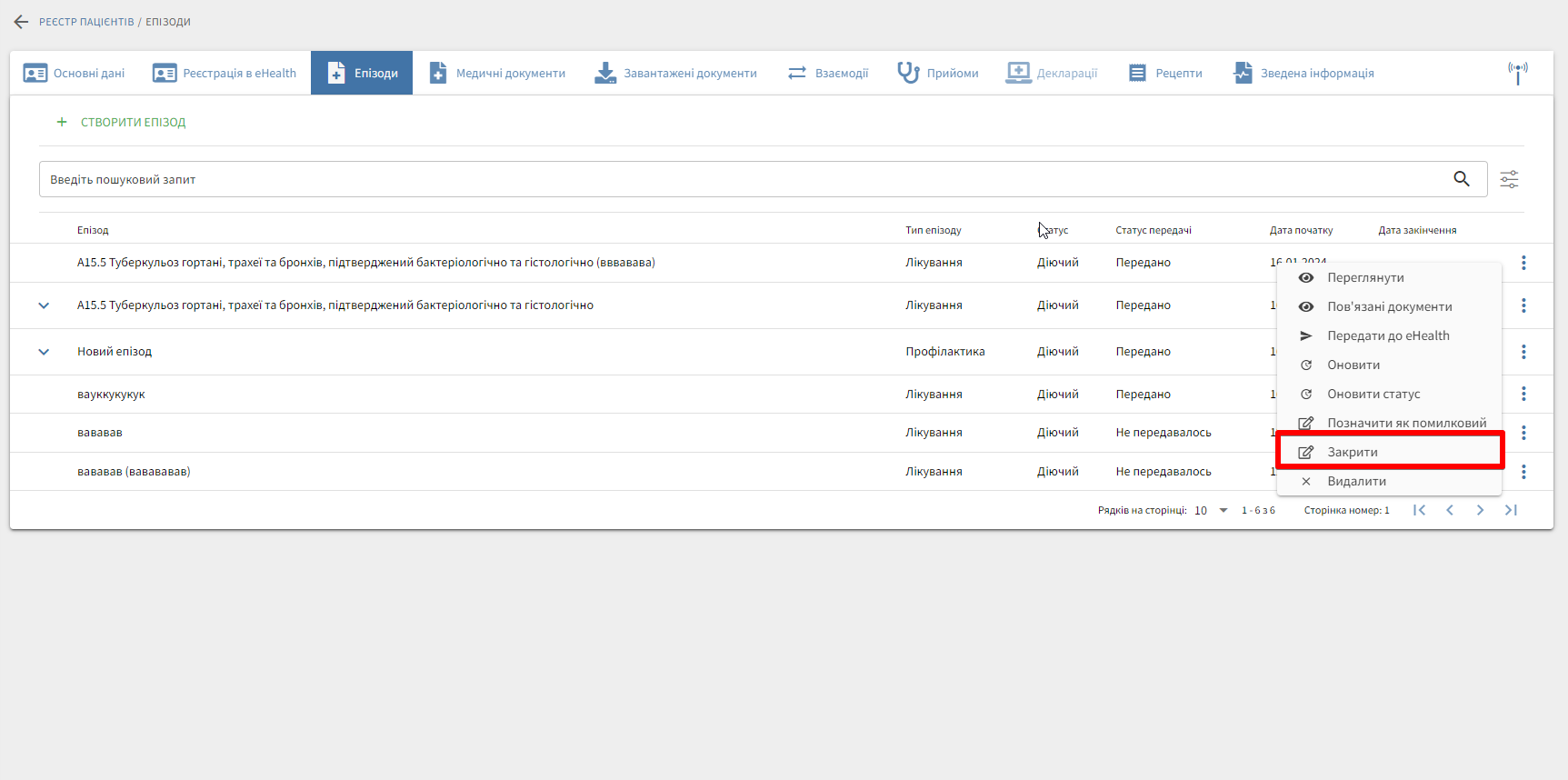The image size is (1568, 780).
Task: Click the broadcast antenna icon
Action: point(1517,73)
